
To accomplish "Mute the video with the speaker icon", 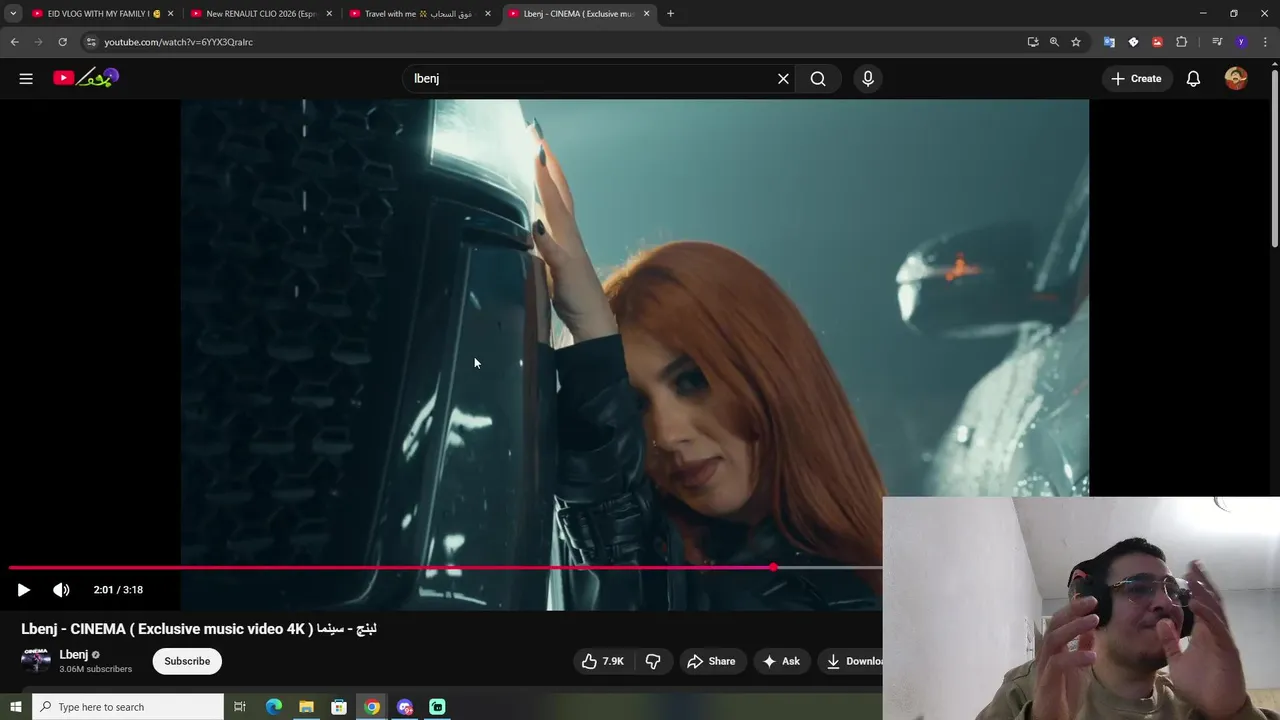I will [x=61, y=590].
